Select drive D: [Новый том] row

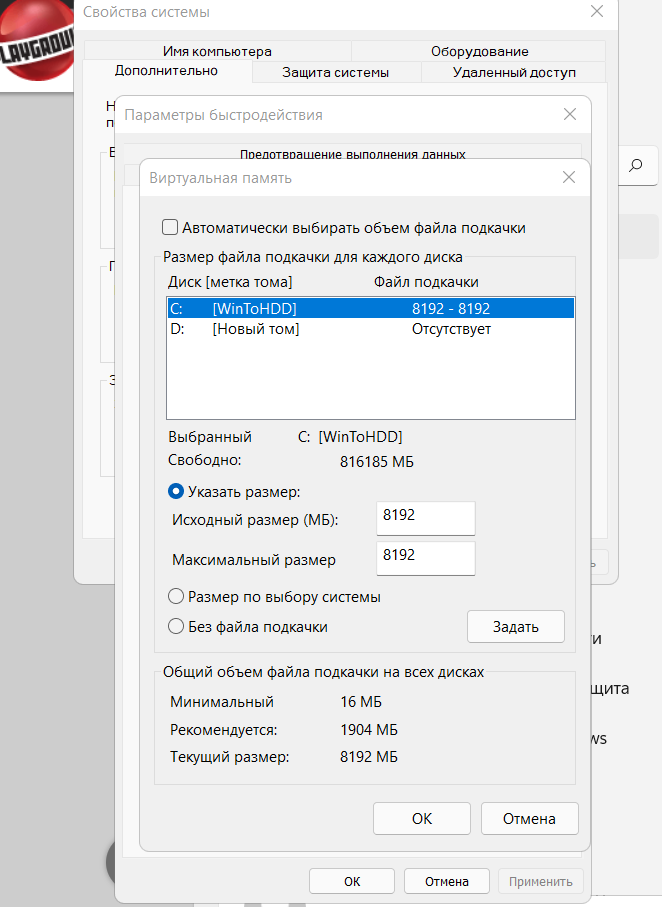pos(370,329)
